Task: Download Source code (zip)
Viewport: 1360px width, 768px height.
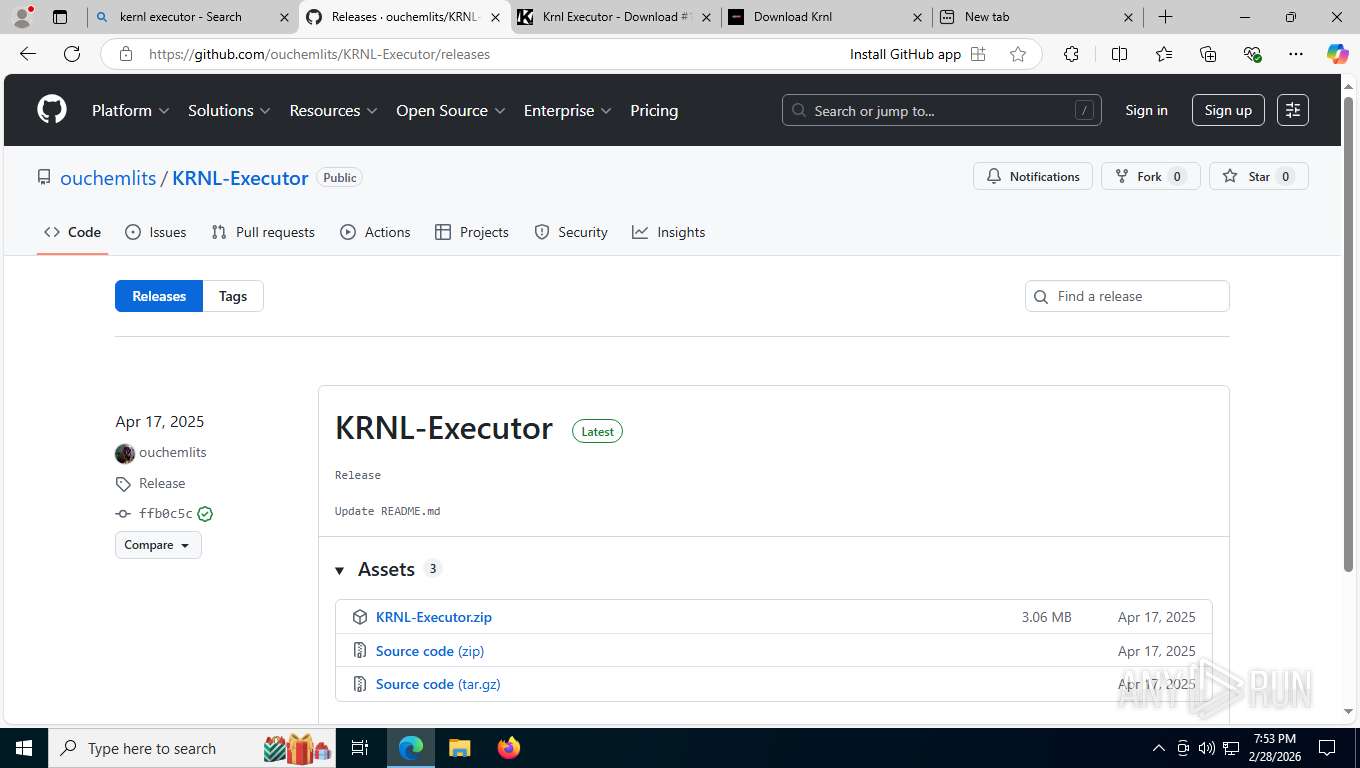Action: (430, 651)
